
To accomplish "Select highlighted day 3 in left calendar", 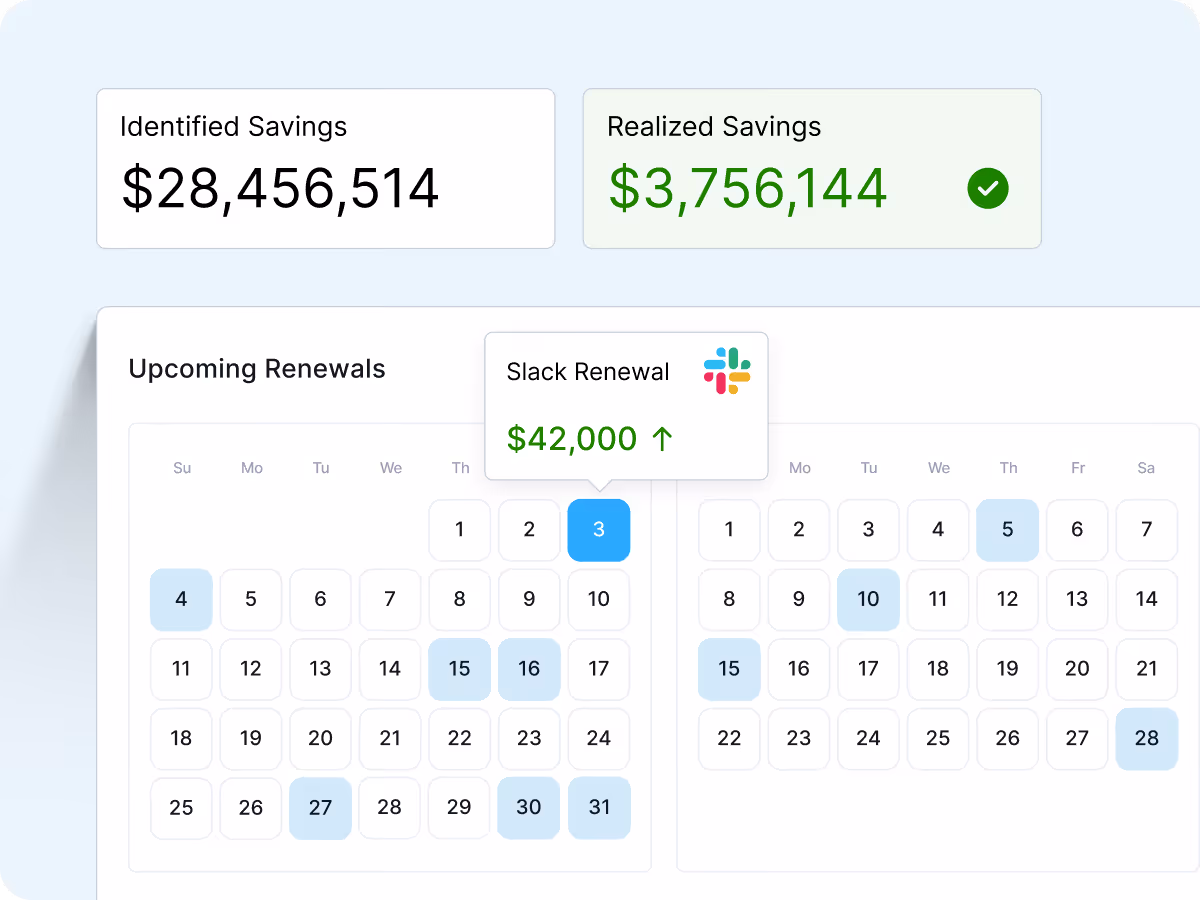I will [x=599, y=530].
